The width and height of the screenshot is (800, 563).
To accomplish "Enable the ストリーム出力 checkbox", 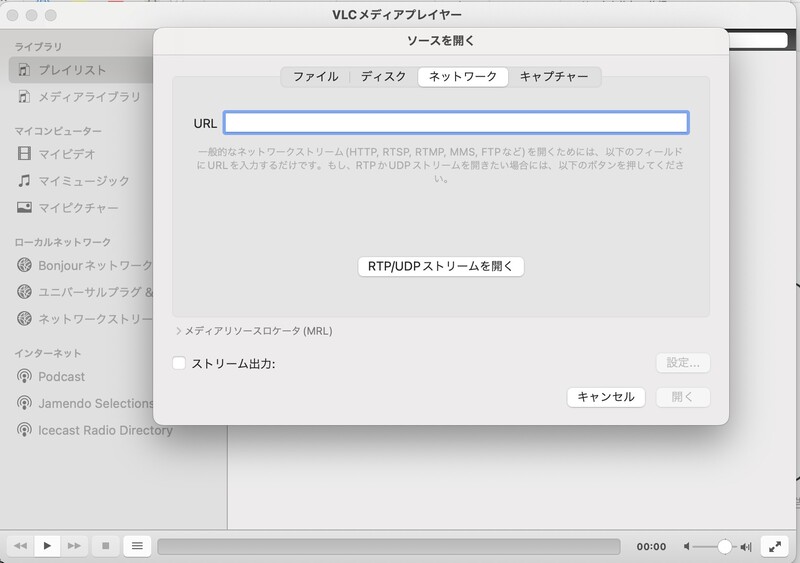I will pos(179,363).
